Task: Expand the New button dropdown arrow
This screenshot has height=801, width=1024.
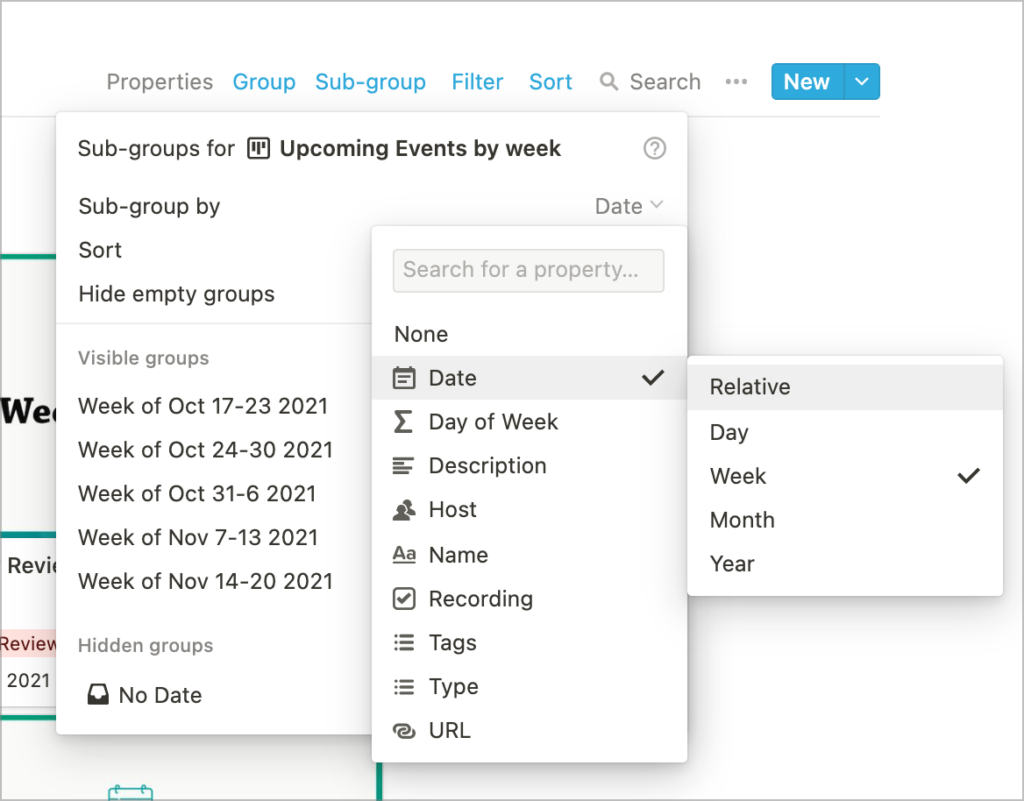Action: pos(862,82)
